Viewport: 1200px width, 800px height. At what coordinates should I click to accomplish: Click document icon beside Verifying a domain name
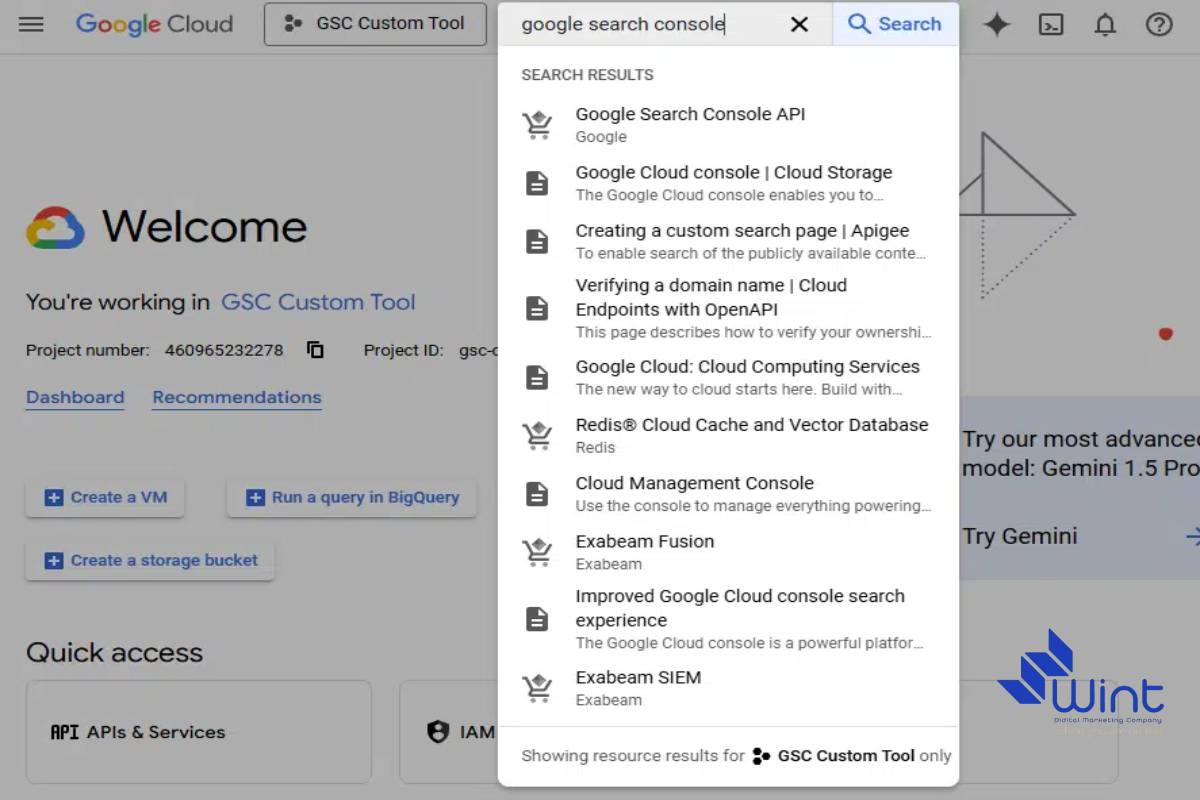point(537,308)
